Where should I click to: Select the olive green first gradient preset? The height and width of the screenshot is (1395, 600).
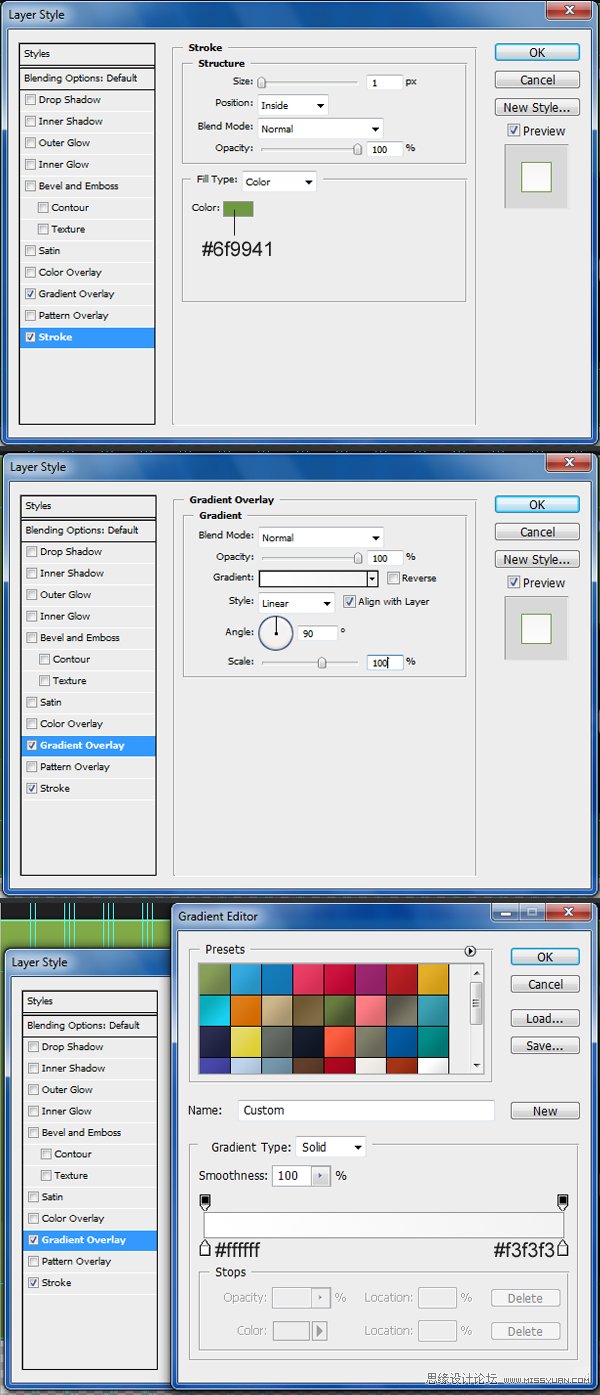215,979
